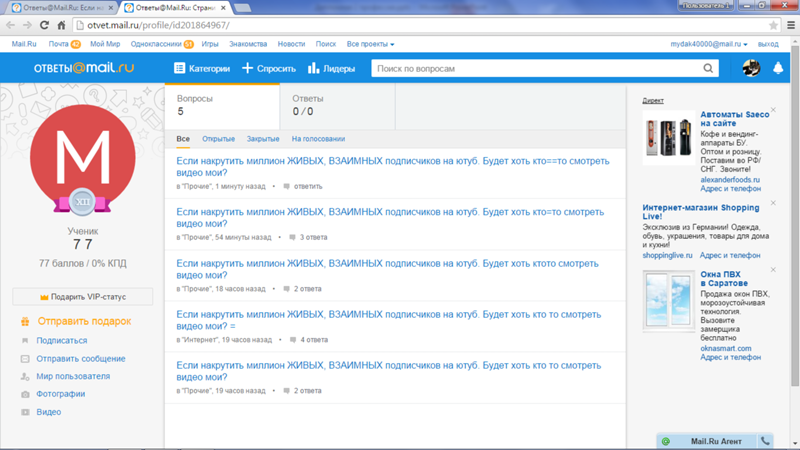Viewport: 800px width, 450px height.
Task: Click the XII rank badge
Action: (82, 202)
